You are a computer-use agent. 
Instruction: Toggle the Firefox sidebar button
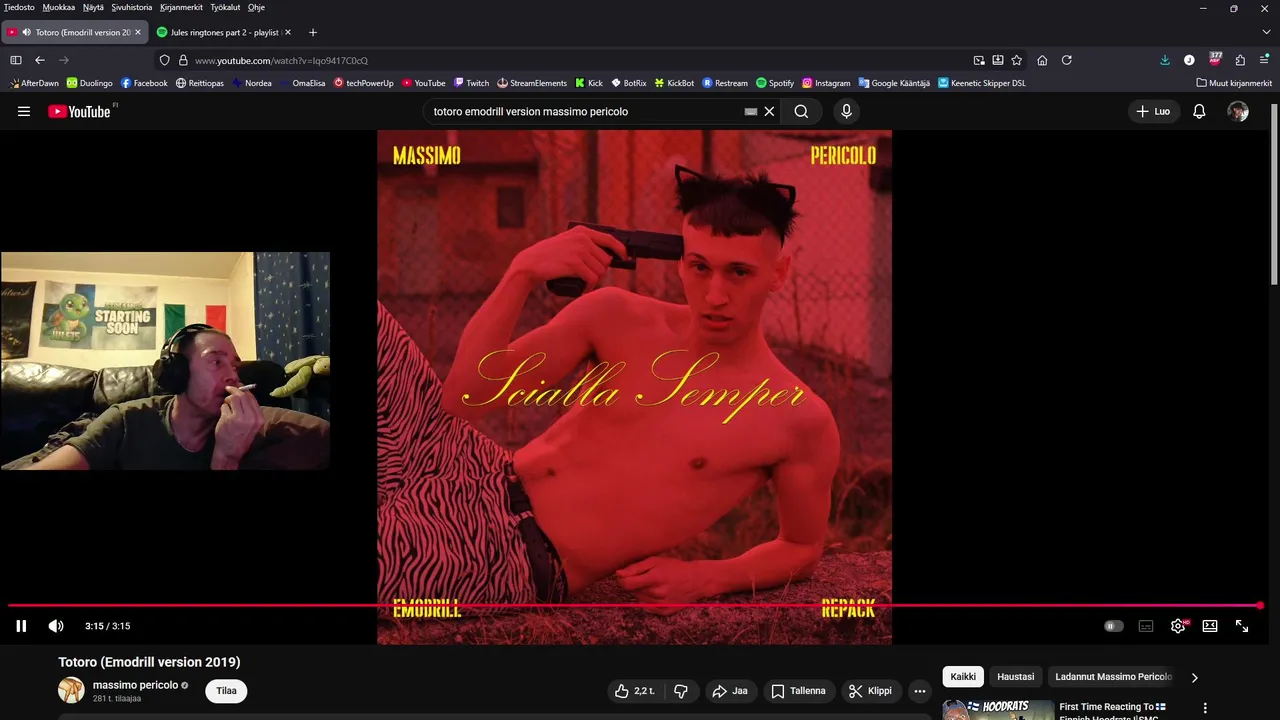click(x=16, y=60)
